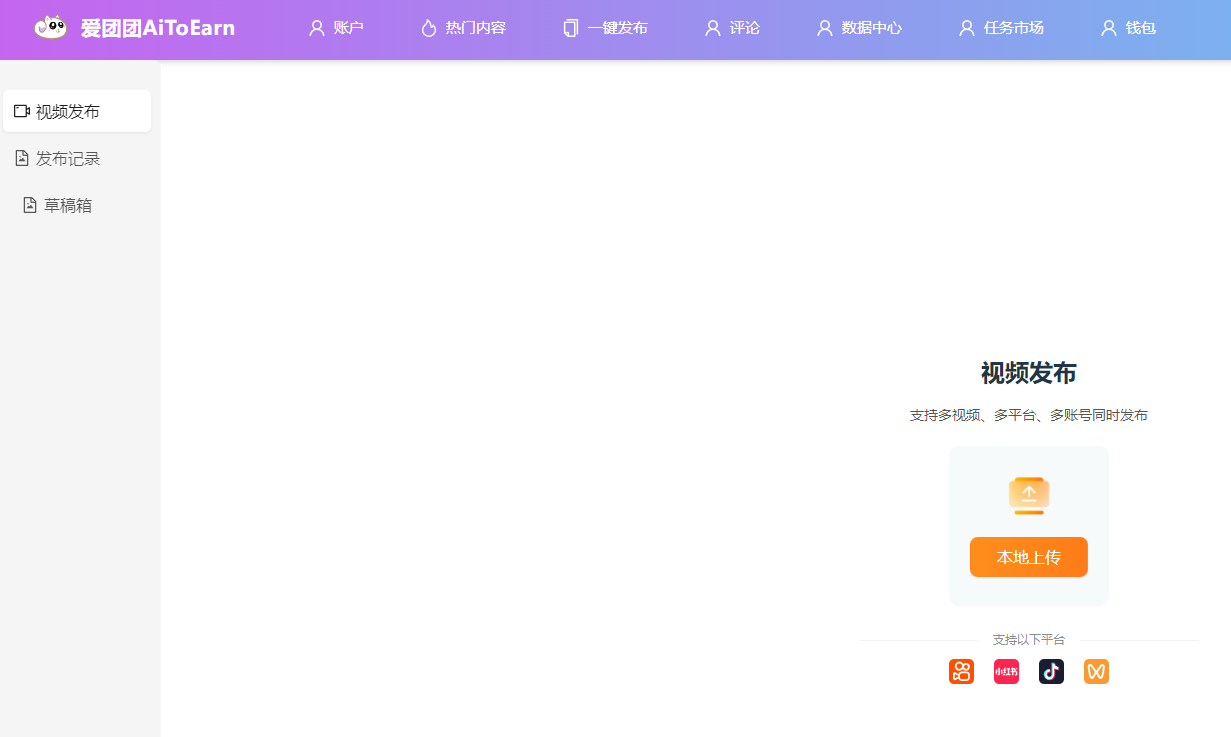
Task: Click the Kuaishou platform icon
Action: pos(961,672)
